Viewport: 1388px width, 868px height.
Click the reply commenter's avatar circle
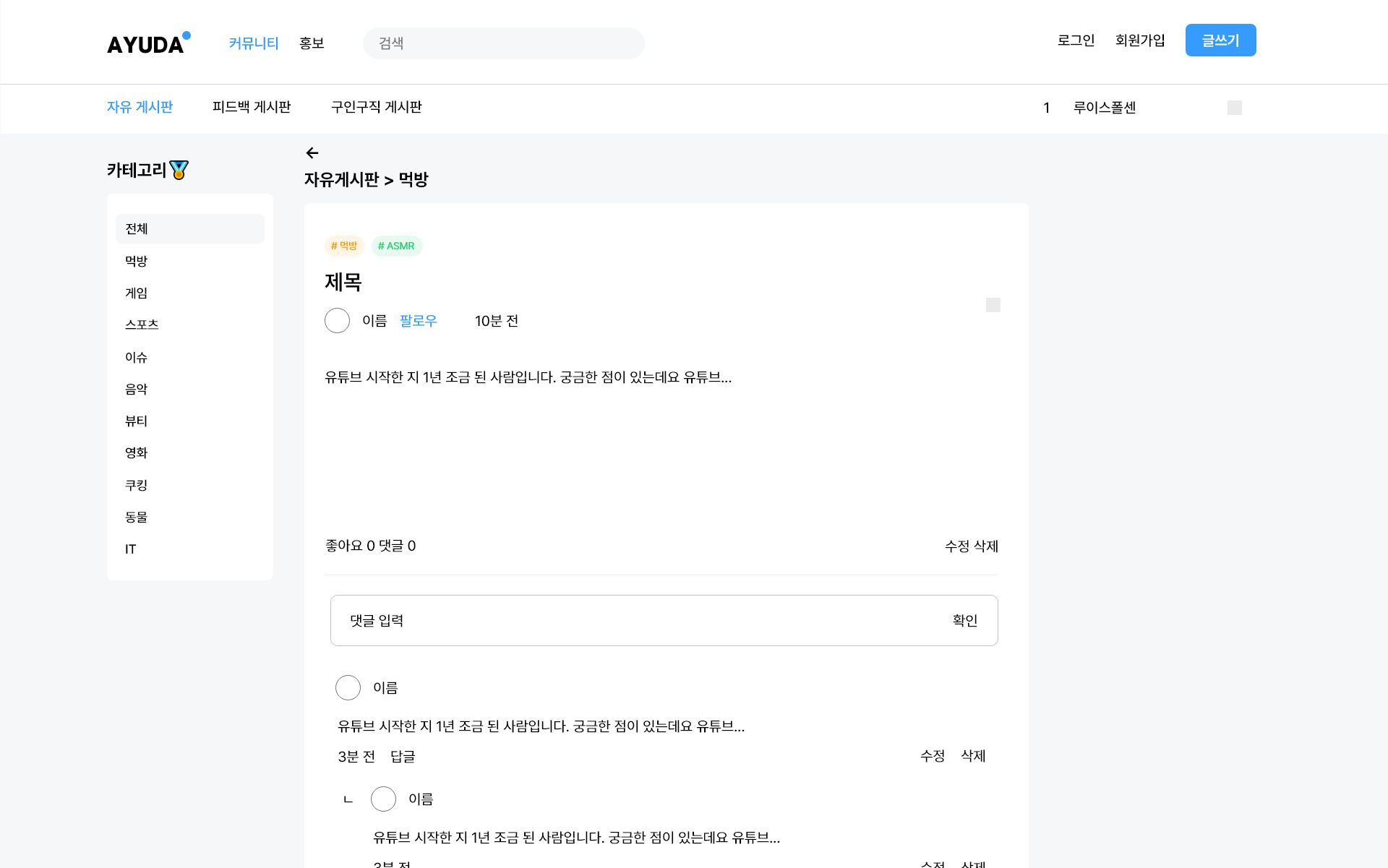(383, 799)
